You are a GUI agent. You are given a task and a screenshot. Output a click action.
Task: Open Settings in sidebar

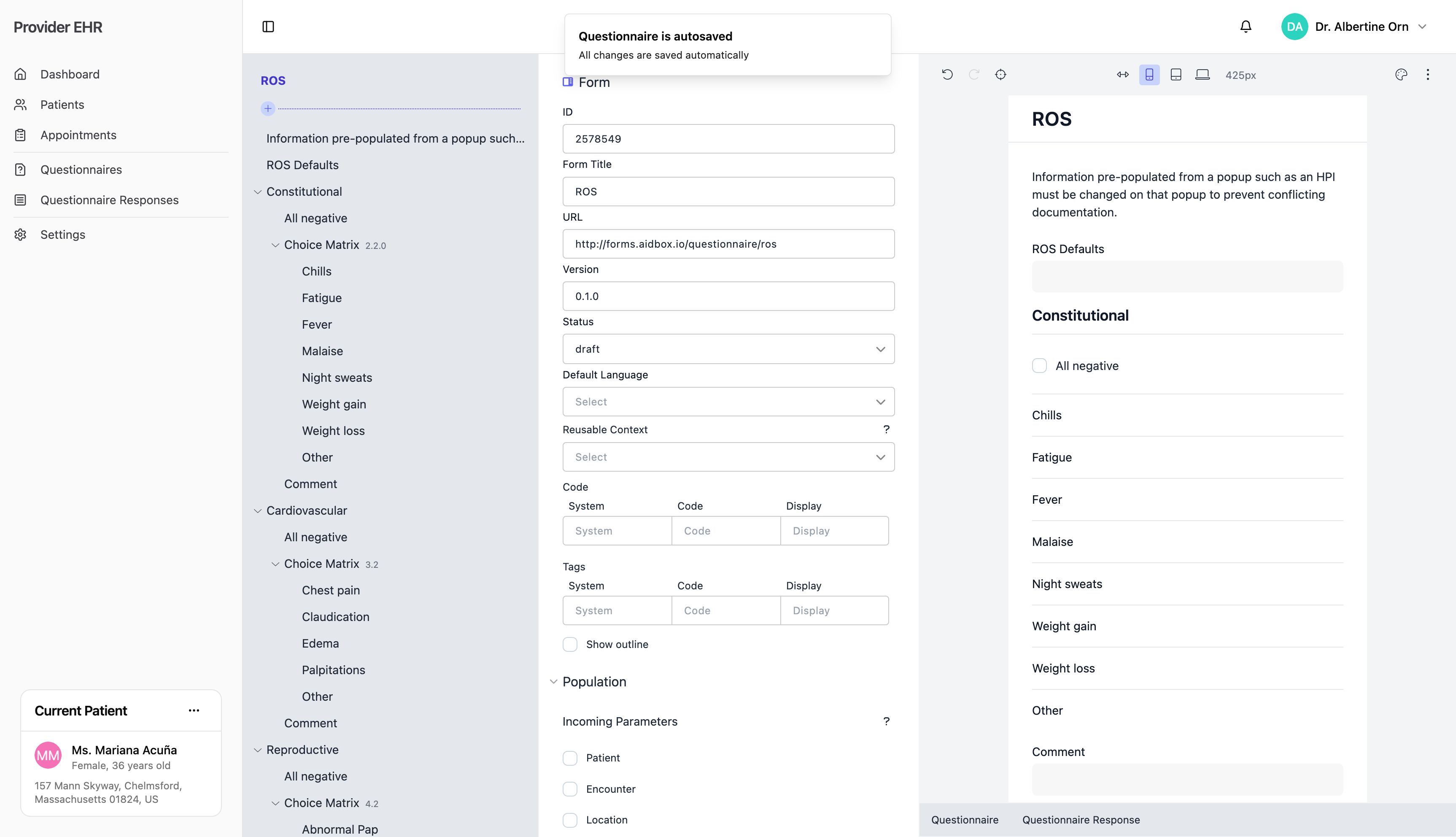[x=62, y=235]
